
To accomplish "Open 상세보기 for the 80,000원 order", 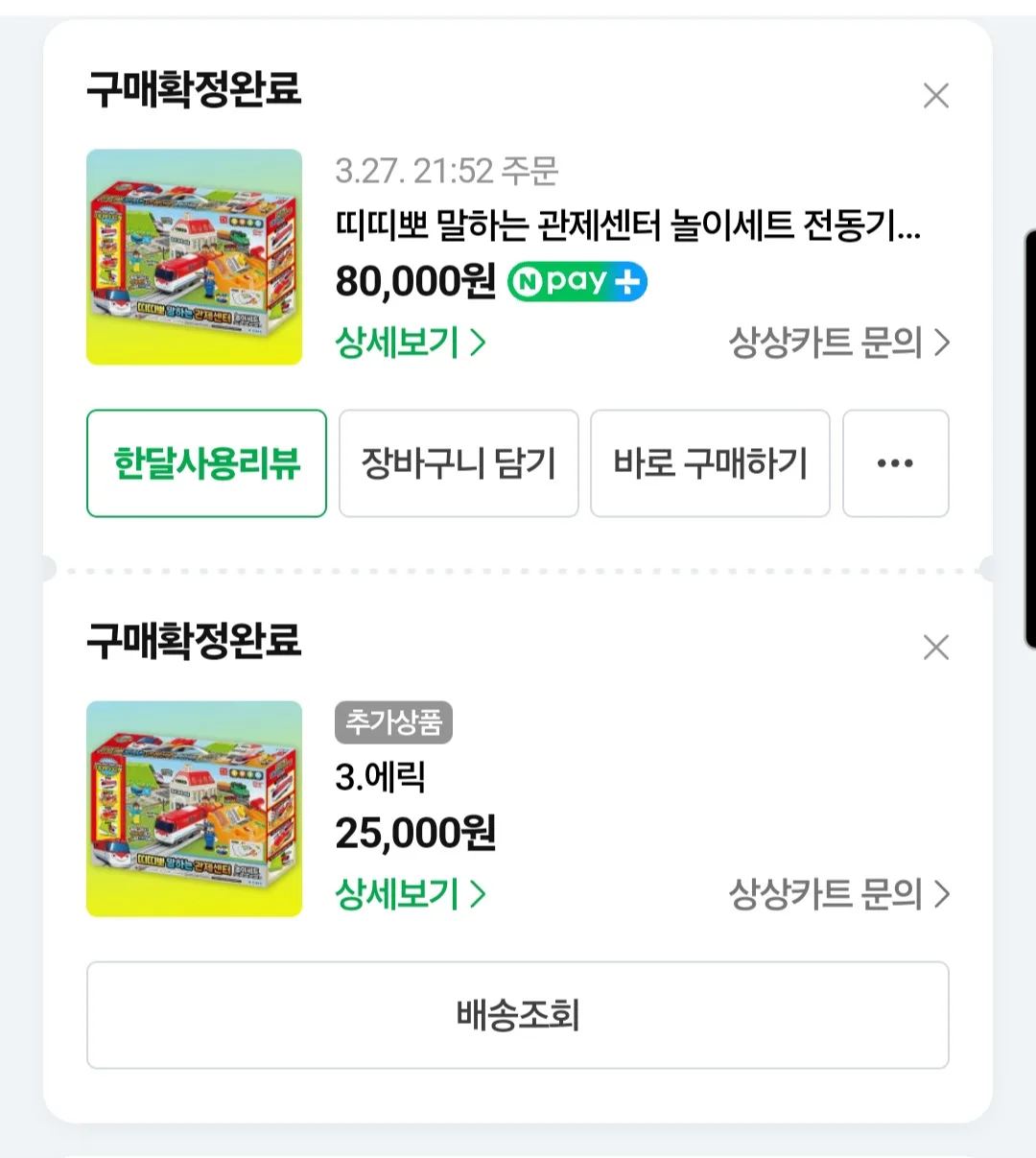I will (411, 343).
